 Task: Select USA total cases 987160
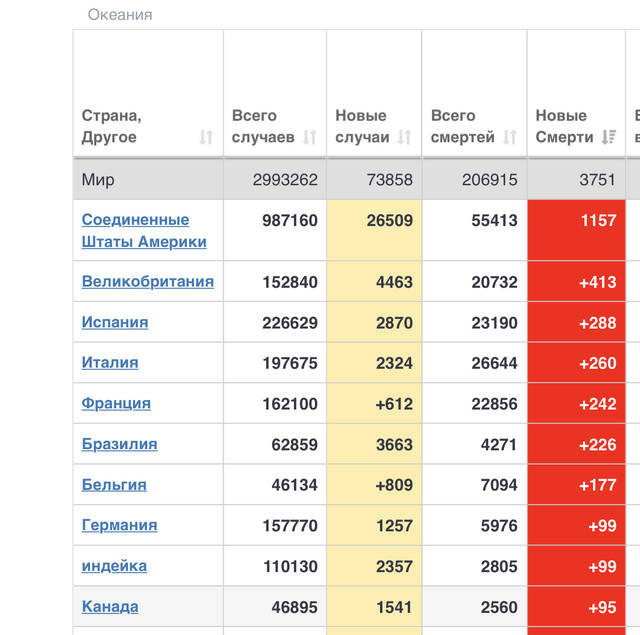[290, 220]
